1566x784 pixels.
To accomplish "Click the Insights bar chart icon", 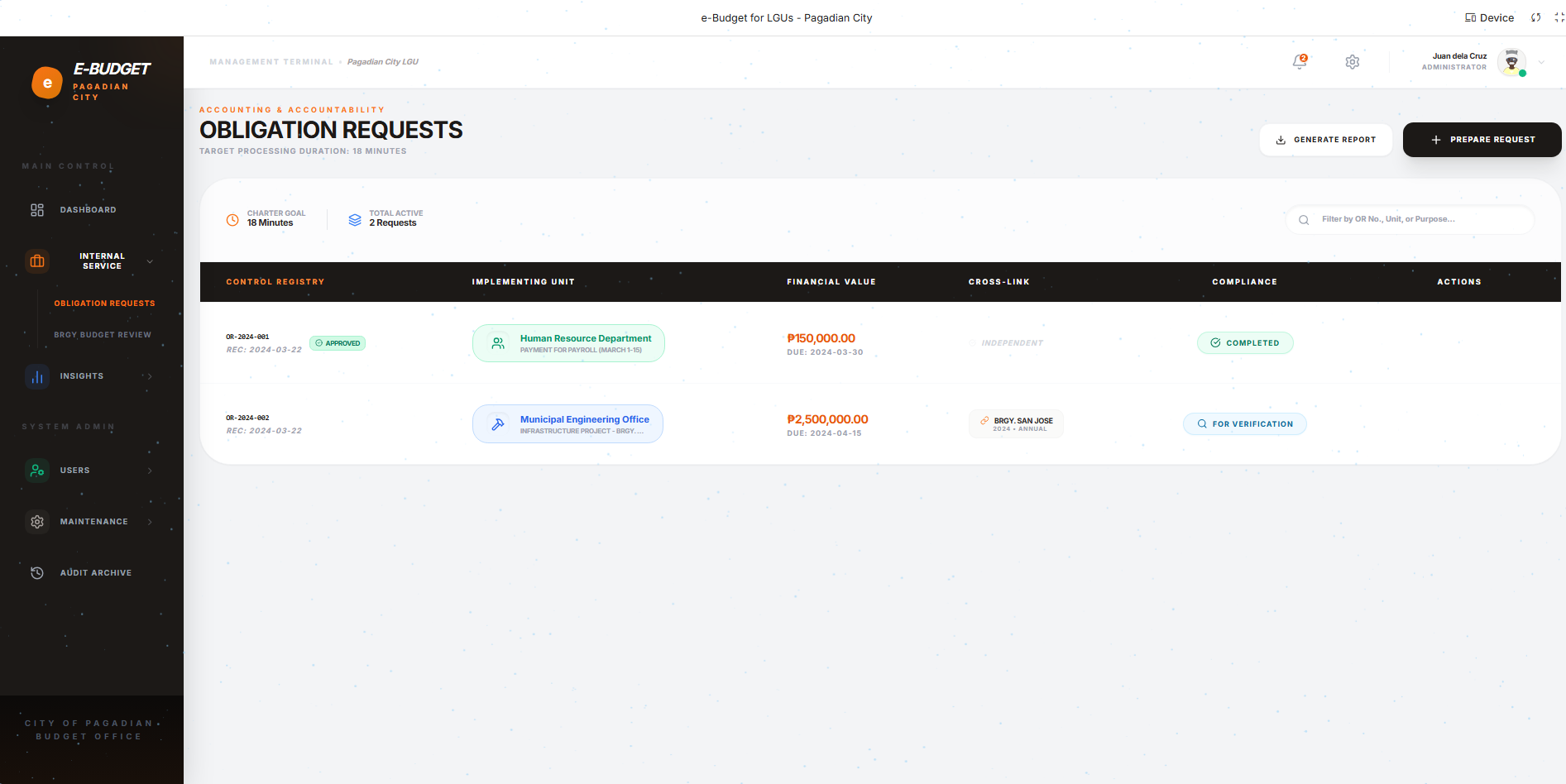I will point(37,376).
